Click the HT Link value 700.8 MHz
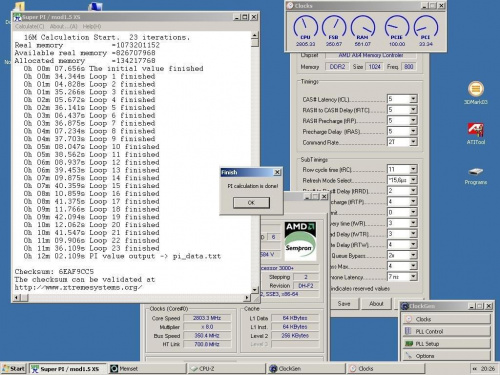Image resolution: width=500 pixels, height=375 pixels. tap(207, 344)
